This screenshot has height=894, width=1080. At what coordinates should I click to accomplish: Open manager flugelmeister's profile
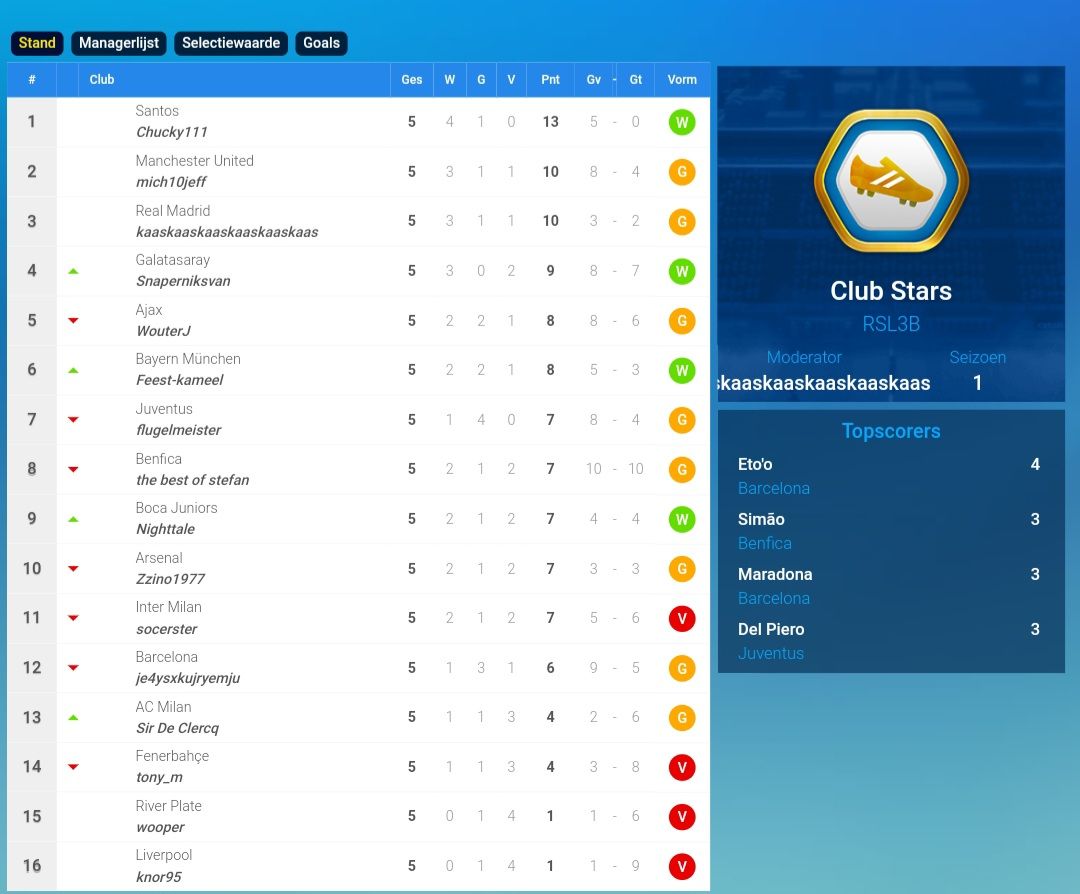178,430
